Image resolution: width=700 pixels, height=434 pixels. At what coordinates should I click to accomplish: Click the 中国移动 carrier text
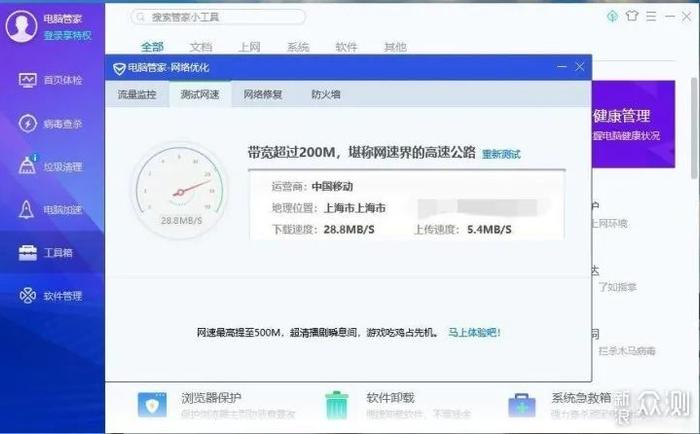click(332, 186)
